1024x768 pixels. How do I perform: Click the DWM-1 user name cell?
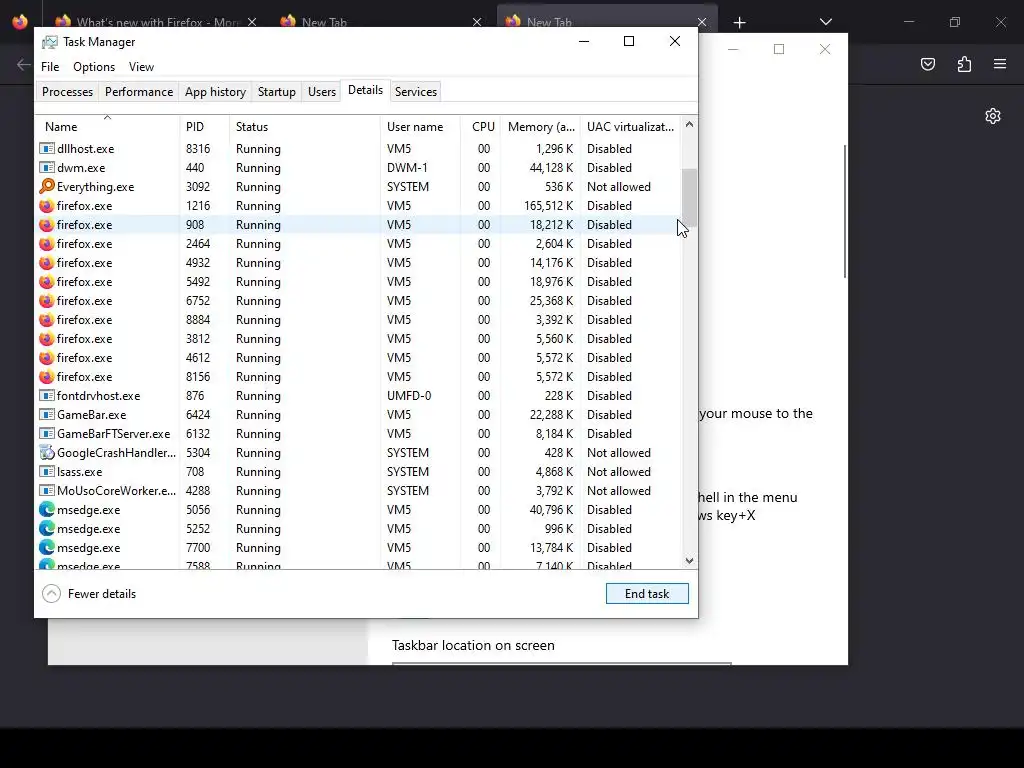pyautogui.click(x=407, y=168)
